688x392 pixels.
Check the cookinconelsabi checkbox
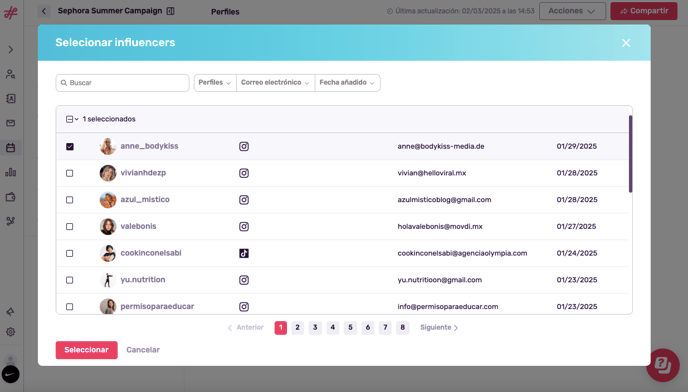(70, 253)
